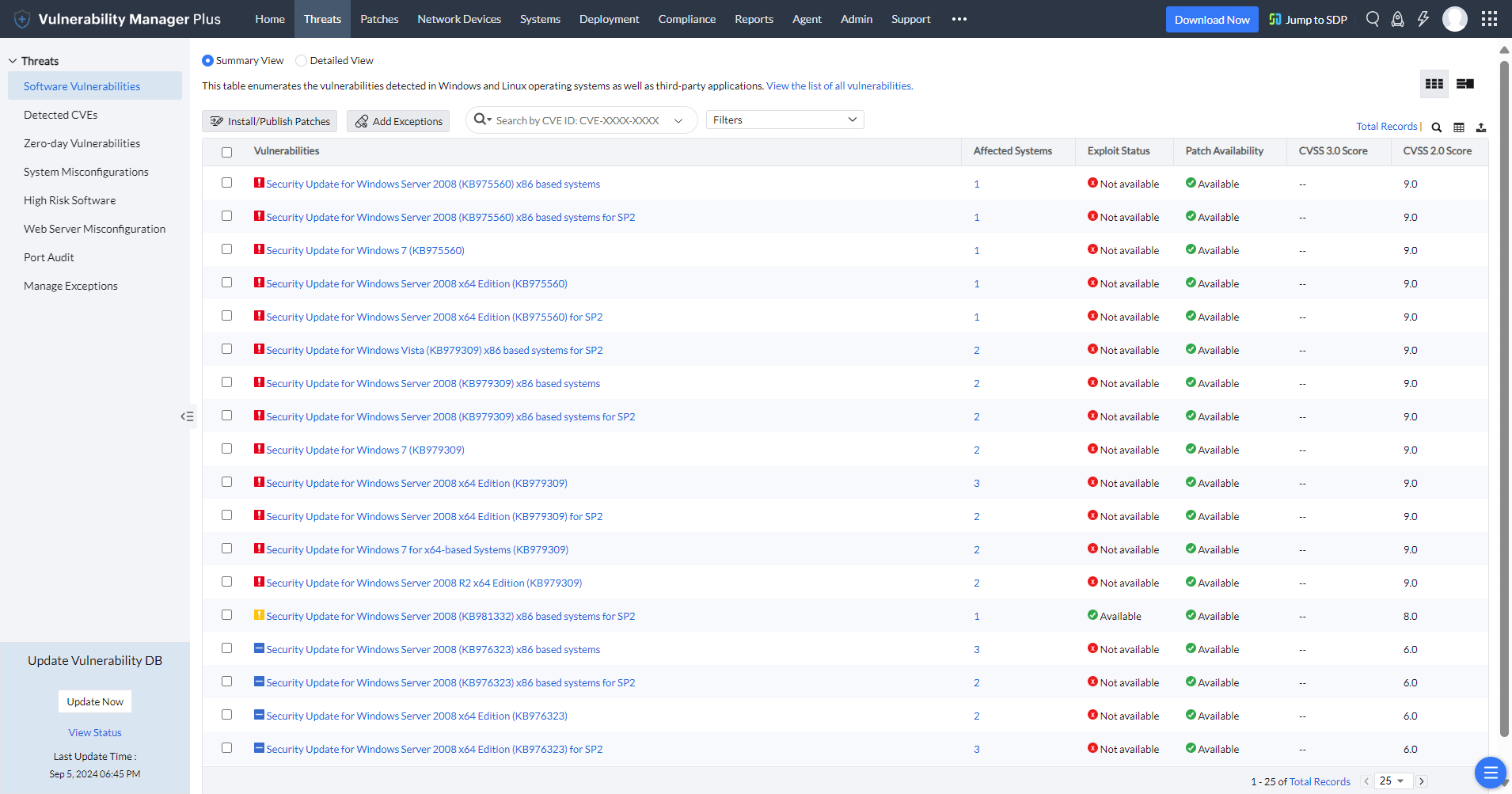This screenshot has width=1512, height=794.
Task: Check the select-all checkbox in the table header
Action: pos(227,151)
